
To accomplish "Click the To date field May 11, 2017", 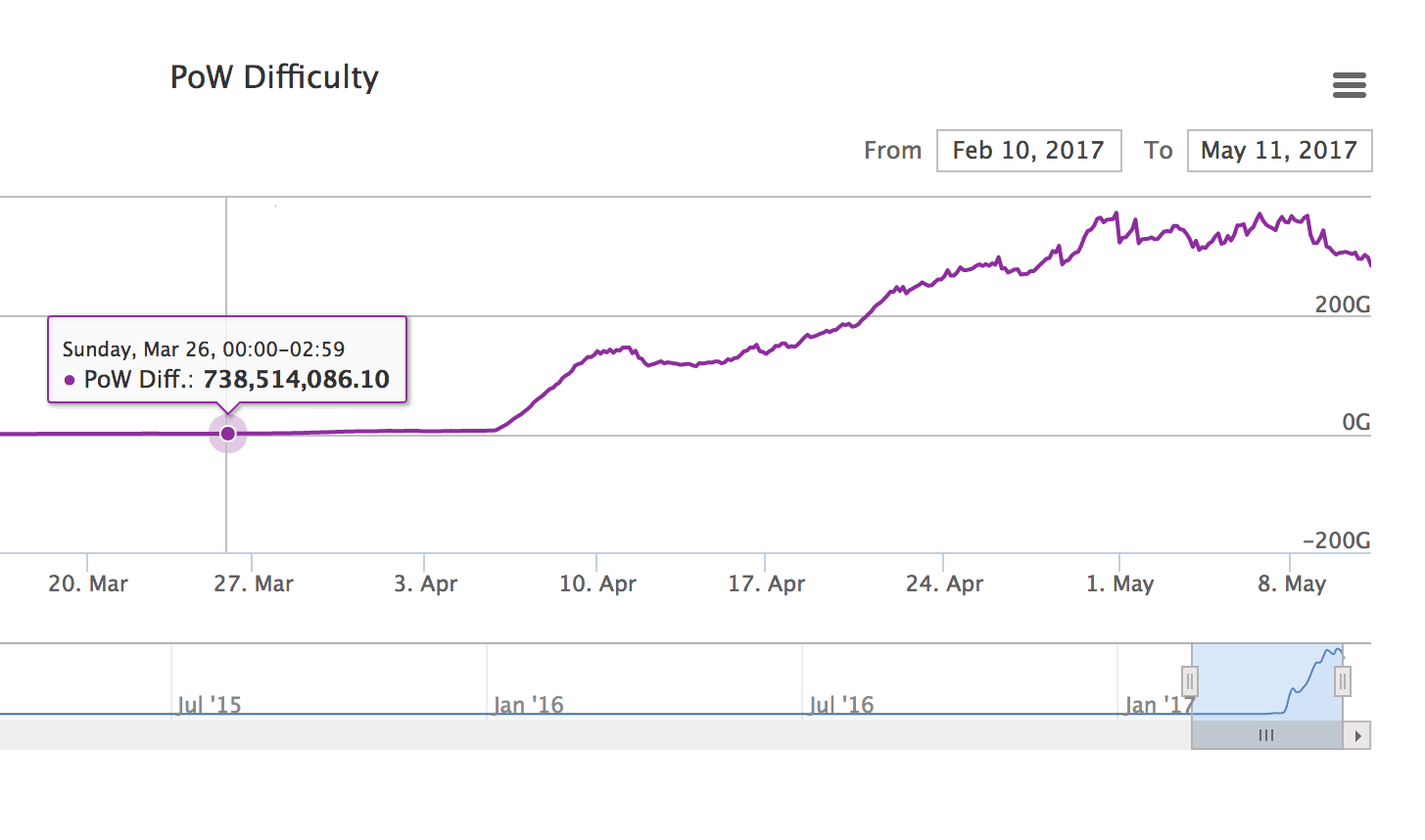I will pos(1279,151).
